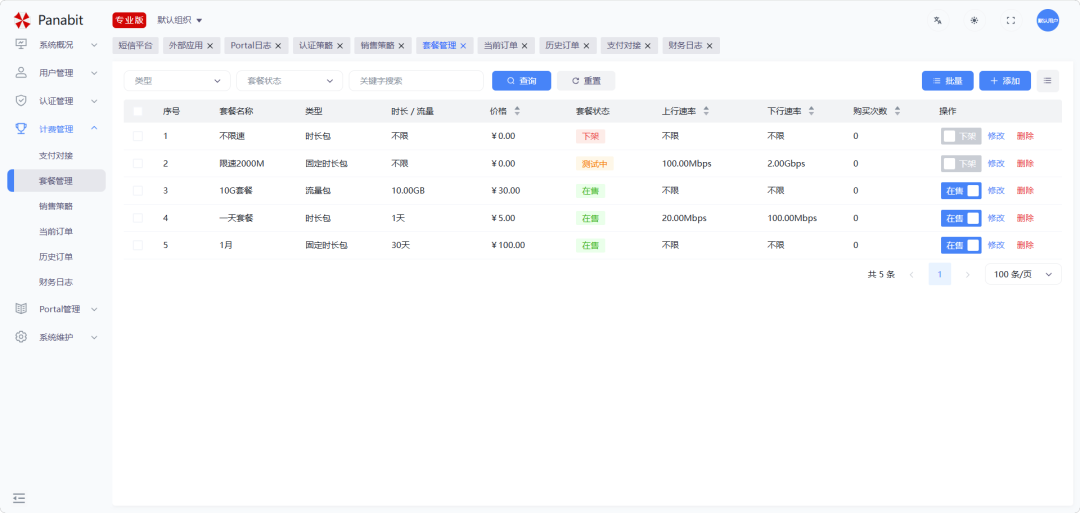
Task: Click the 查询 search button
Action: tap(521, 81)
